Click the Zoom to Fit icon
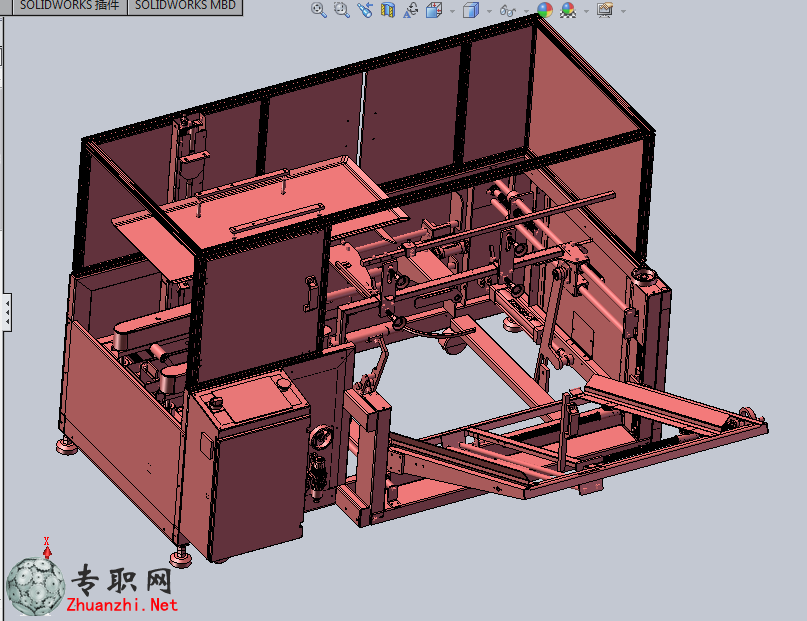 [x=319, y=10]
